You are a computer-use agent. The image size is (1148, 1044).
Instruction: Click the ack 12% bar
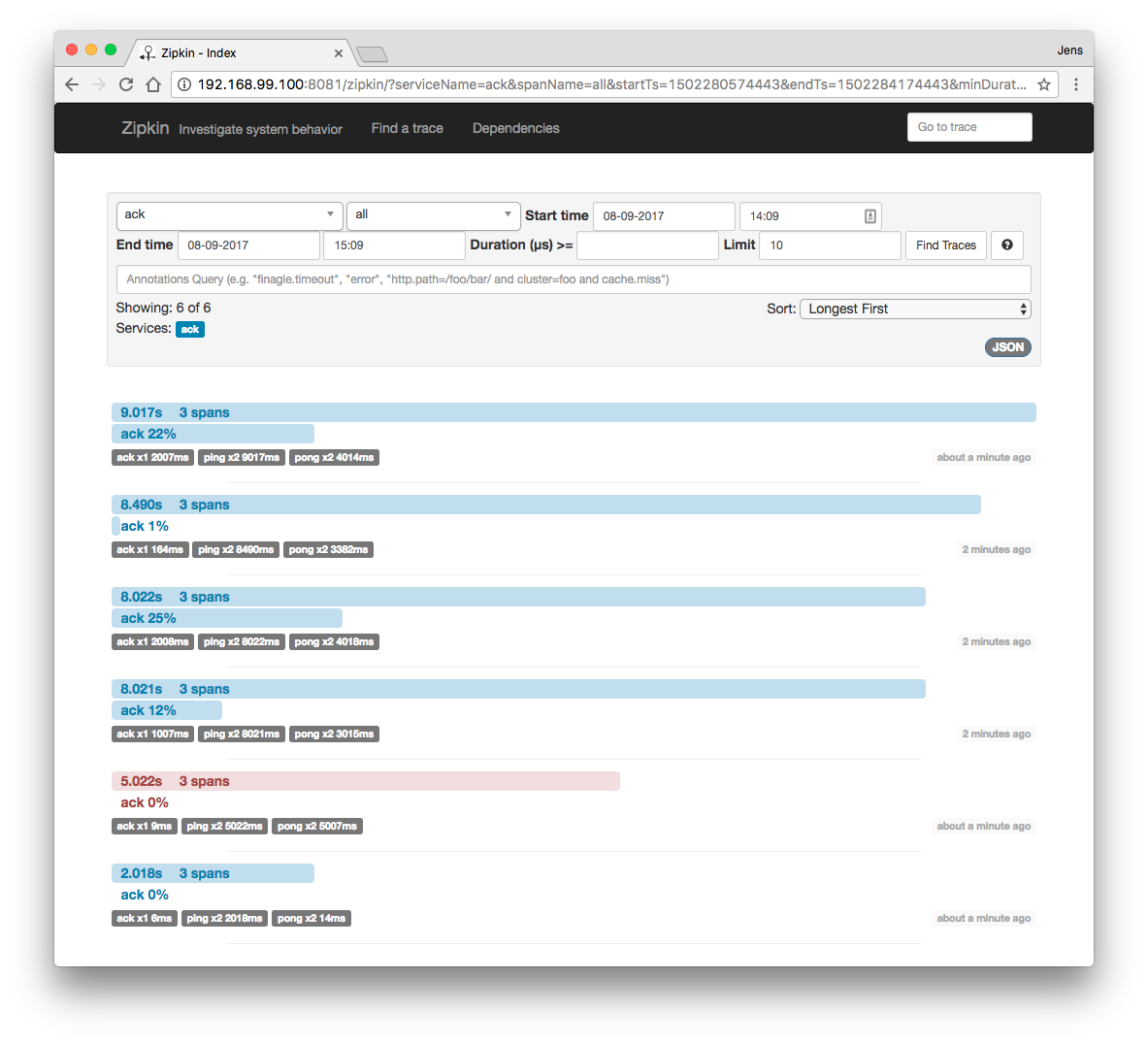pyautogui.click(x=166, y=710)
